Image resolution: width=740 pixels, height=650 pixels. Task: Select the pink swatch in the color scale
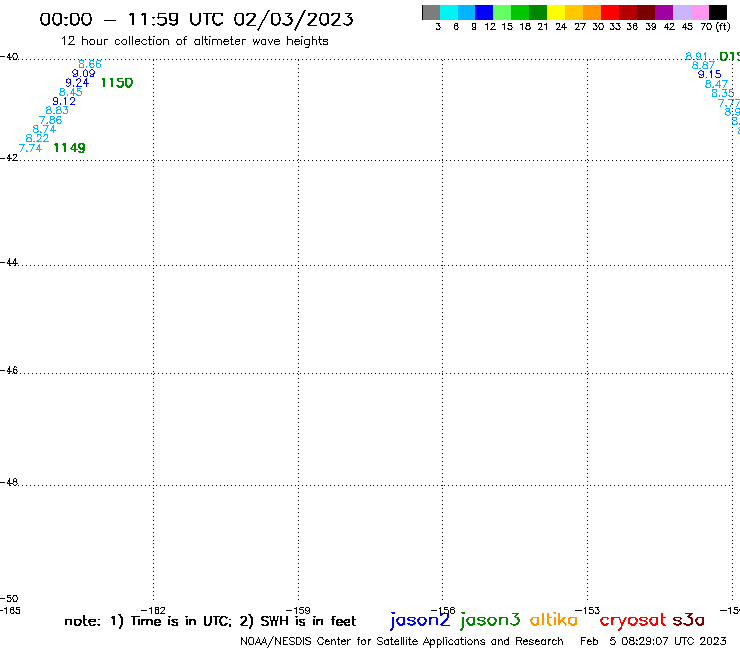pos(700,12)
